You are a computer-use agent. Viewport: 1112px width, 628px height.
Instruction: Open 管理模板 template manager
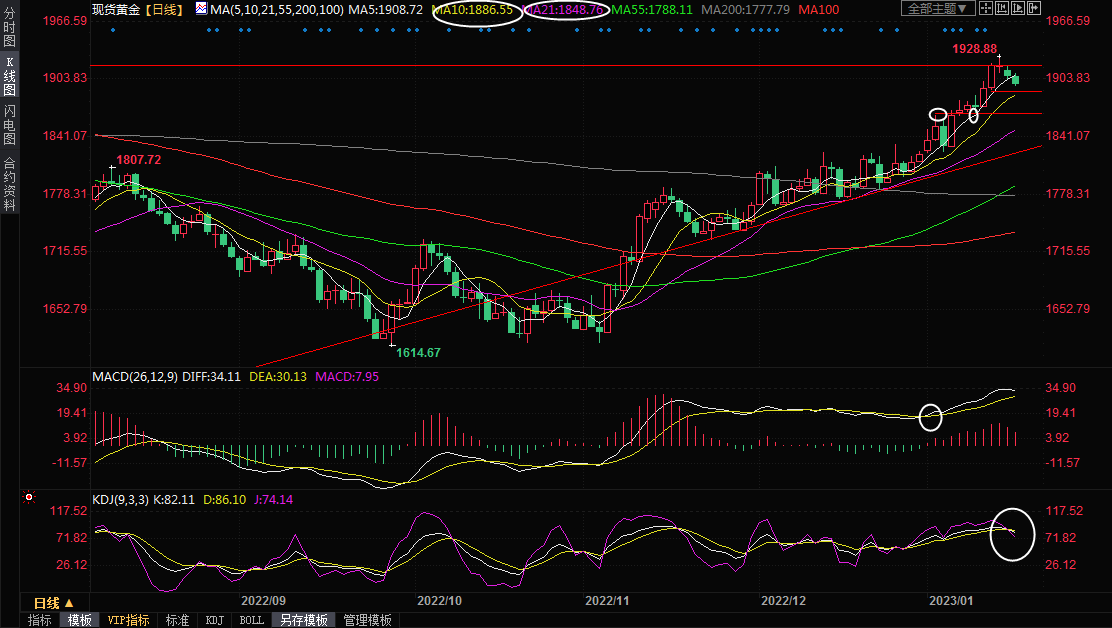tap(367, 620)
